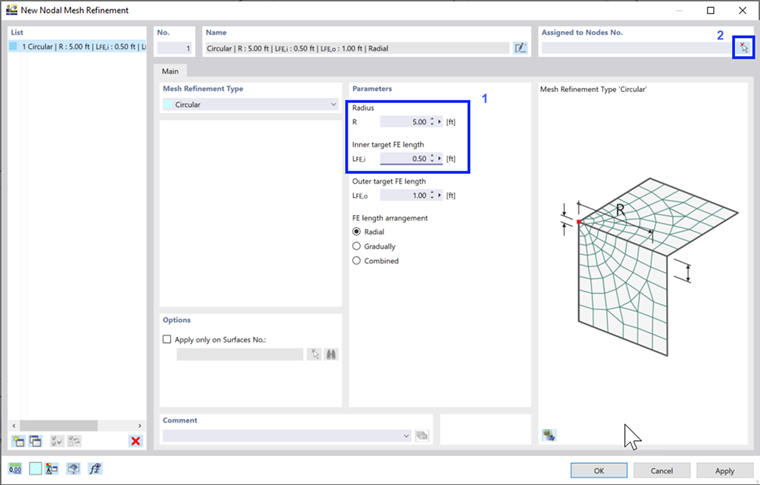Click the surface pick icon in Options

[x=315, y=354]
